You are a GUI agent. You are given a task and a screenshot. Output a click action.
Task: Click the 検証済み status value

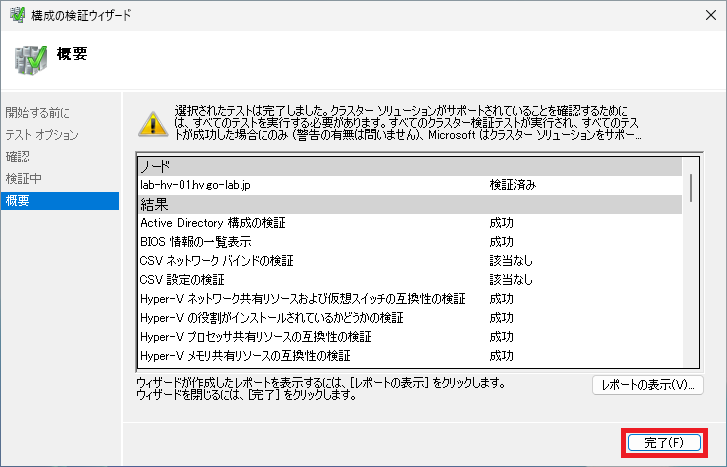[512, 185]
